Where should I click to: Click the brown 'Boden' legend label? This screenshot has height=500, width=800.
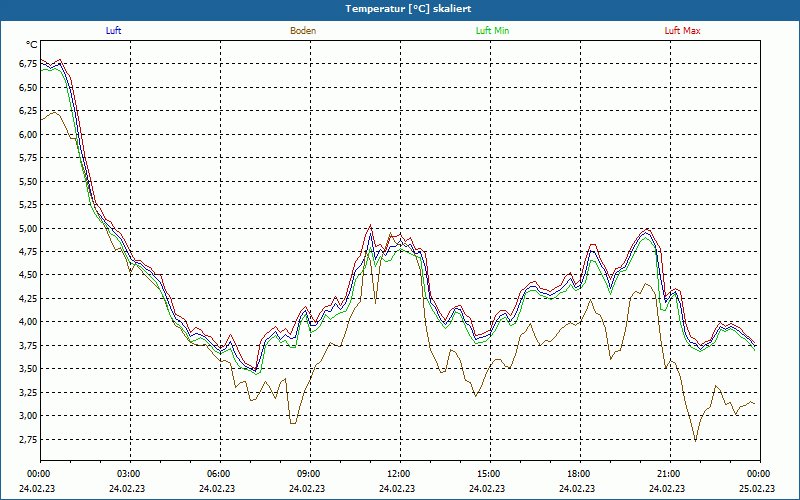pyautogui.click(x=303, y=31)
